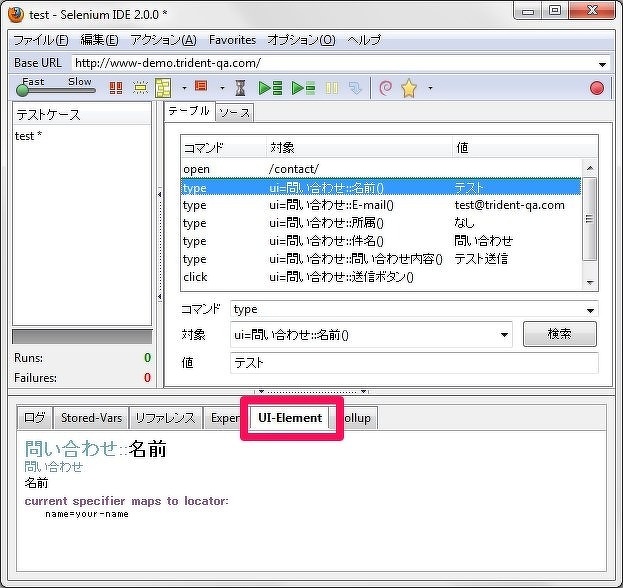Click the yellow star favorites icon

tap(409, 88)
